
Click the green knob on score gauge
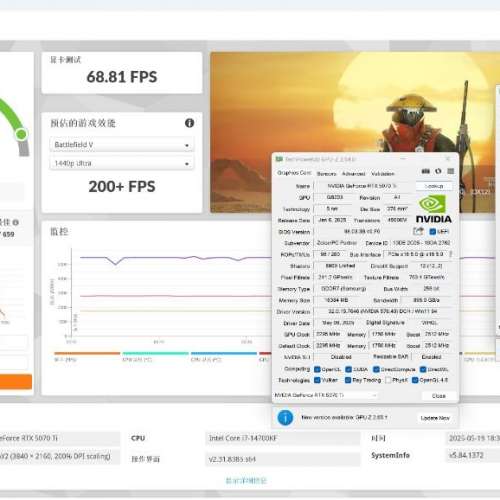click(22, 135)
